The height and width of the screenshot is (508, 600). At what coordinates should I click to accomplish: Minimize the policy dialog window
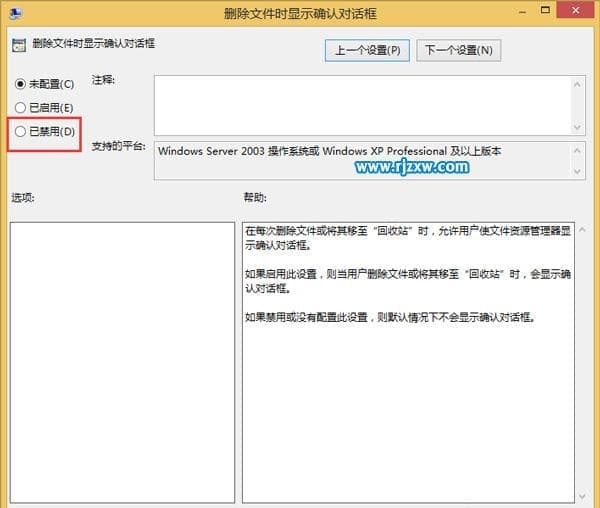522,11
